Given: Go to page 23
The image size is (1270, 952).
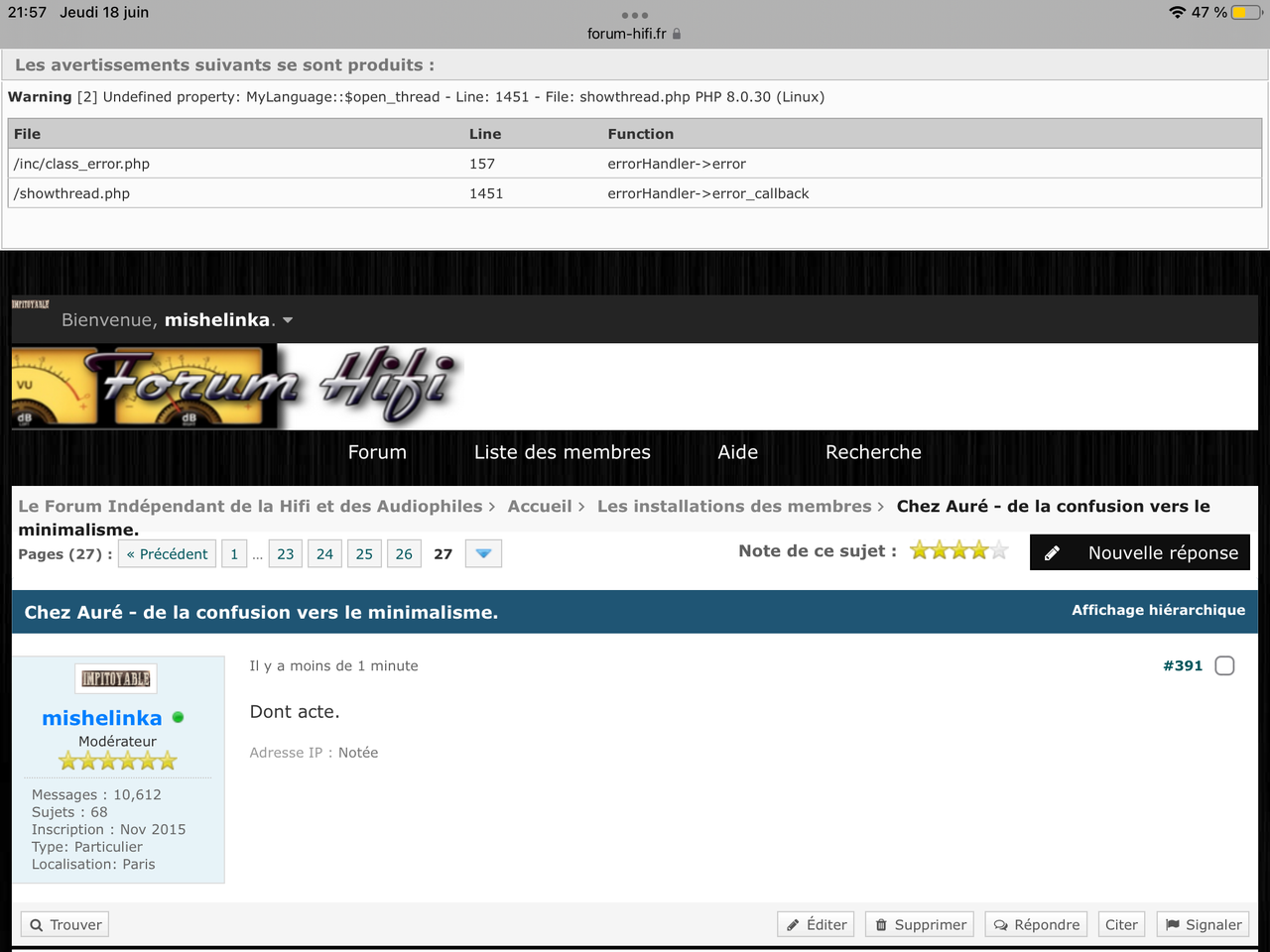Looking at the screenshot, I should coord(286,553).
